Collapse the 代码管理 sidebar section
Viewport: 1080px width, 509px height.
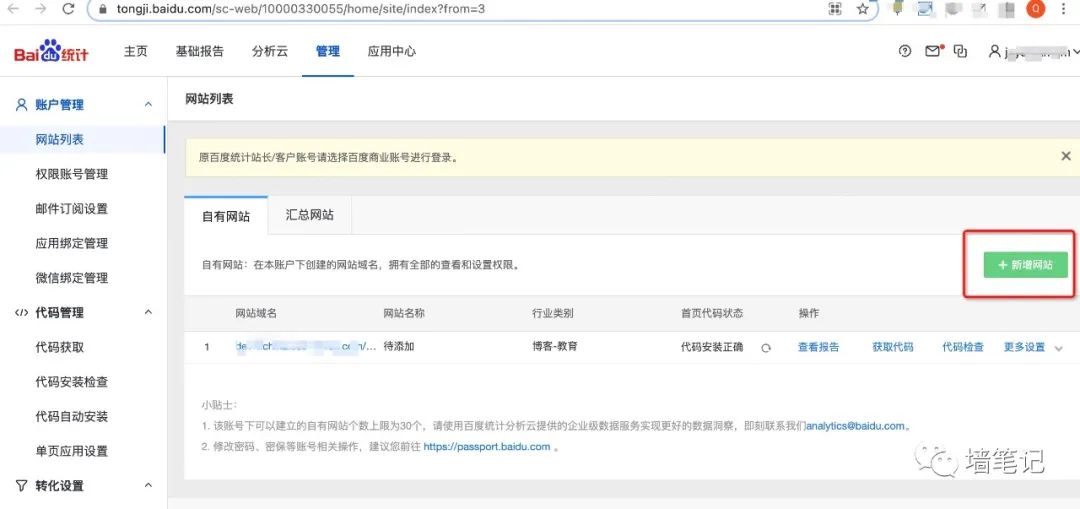[x=148, y=313]
